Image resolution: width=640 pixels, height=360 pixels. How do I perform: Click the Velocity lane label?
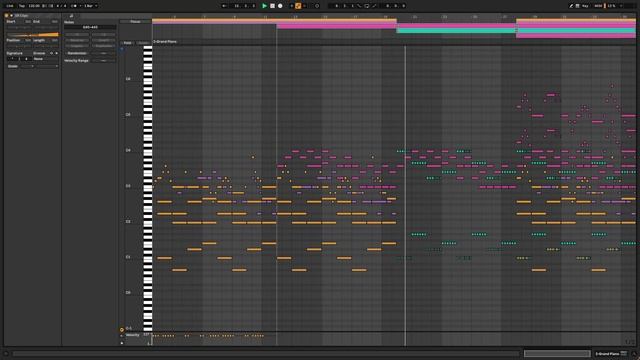click(132, 335)
